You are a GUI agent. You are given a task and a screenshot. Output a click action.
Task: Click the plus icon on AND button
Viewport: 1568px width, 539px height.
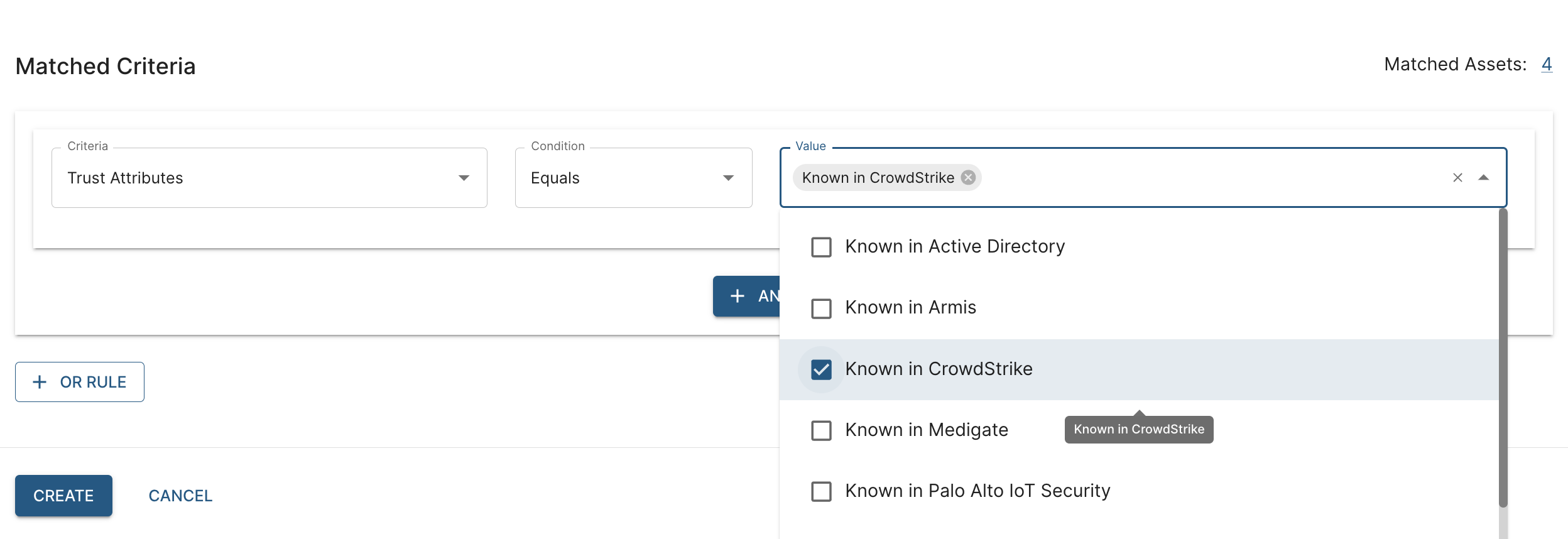coord(738,296)
